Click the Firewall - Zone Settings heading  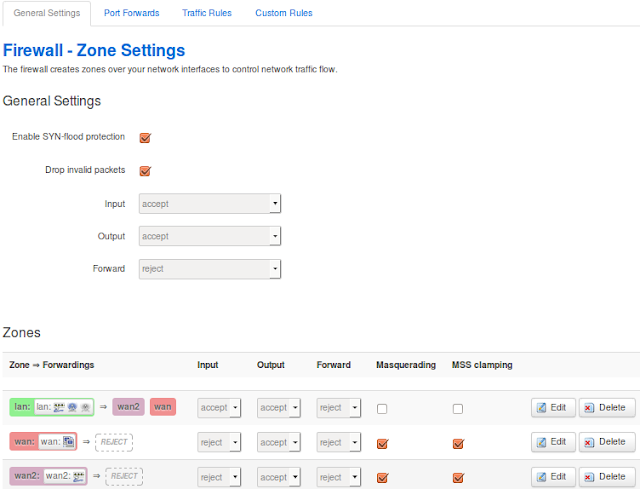pyautogui.click(x=94, y=51)
